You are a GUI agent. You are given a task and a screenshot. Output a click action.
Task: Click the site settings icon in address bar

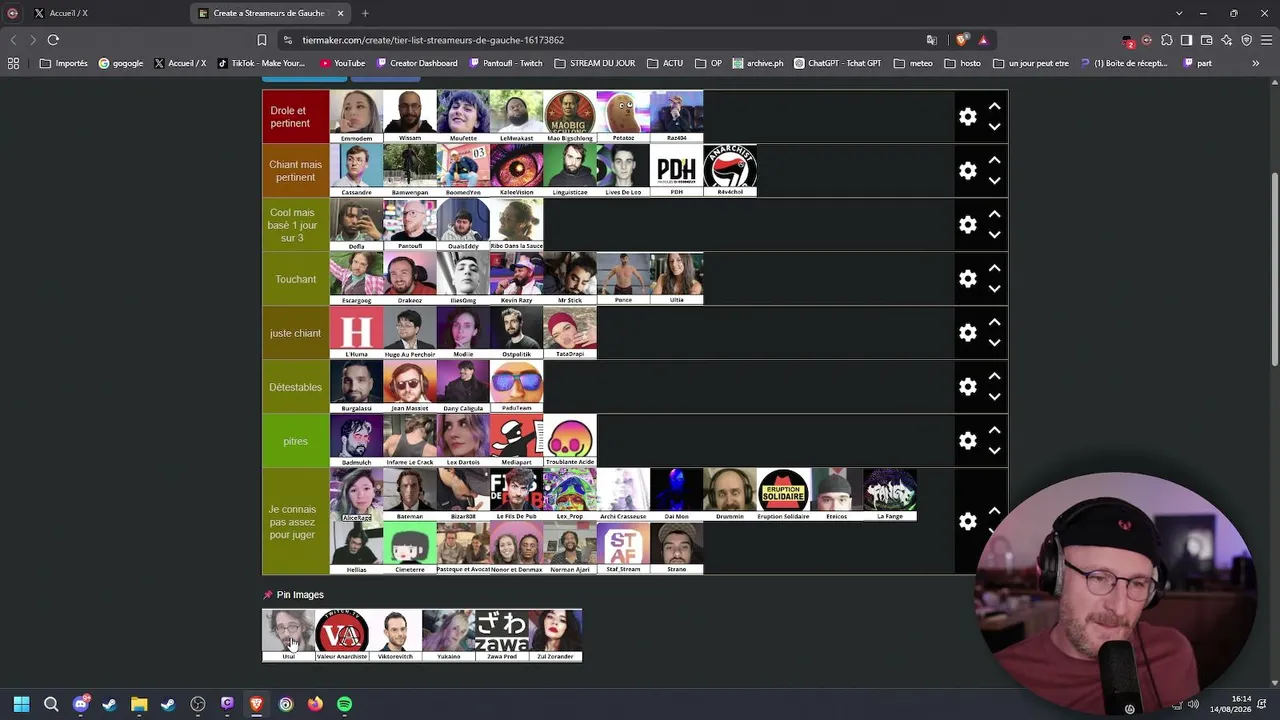pos(288,40)
